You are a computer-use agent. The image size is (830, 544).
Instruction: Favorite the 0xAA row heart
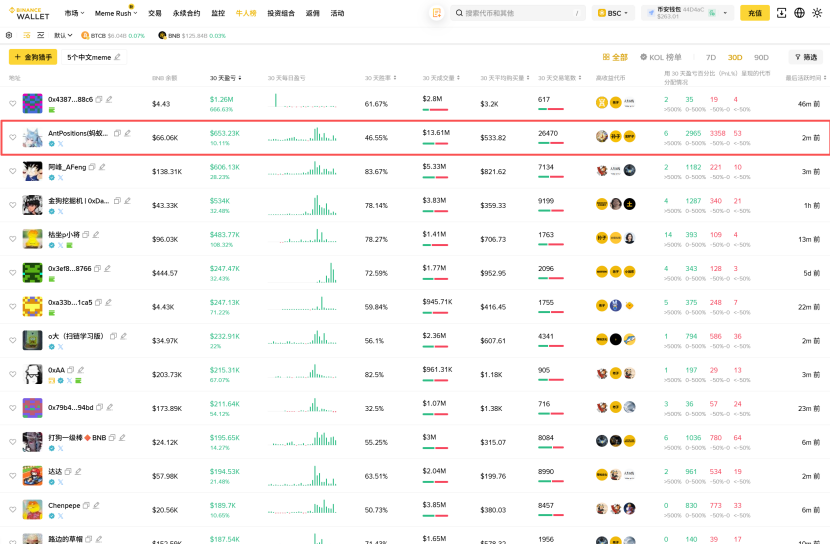(x=13, y=374)
